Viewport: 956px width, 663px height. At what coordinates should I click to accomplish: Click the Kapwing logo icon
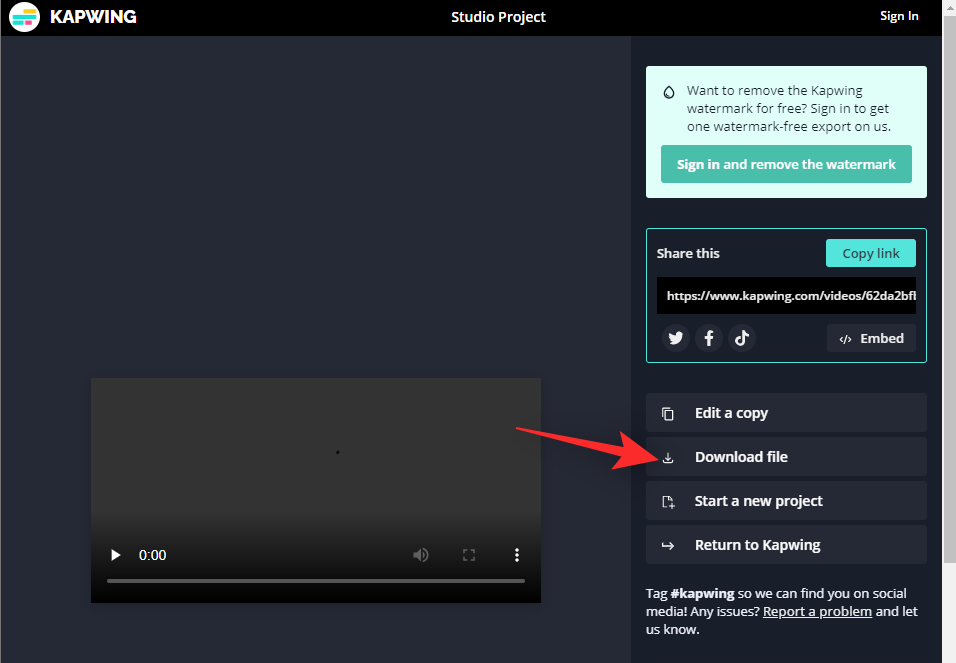pos(24,16)
